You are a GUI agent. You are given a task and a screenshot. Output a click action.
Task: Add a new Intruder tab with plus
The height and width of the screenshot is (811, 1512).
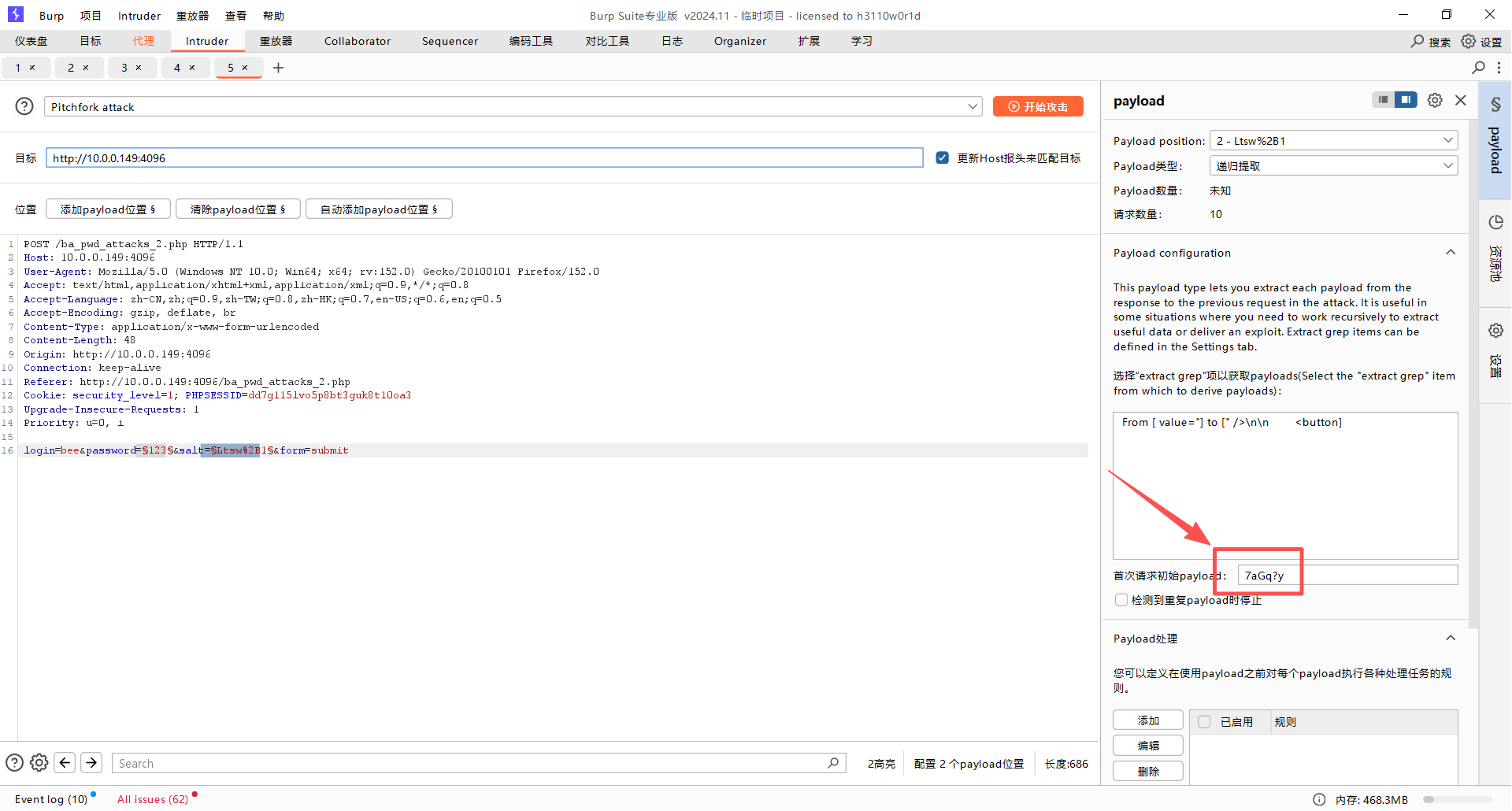click(x=278, y=68)
